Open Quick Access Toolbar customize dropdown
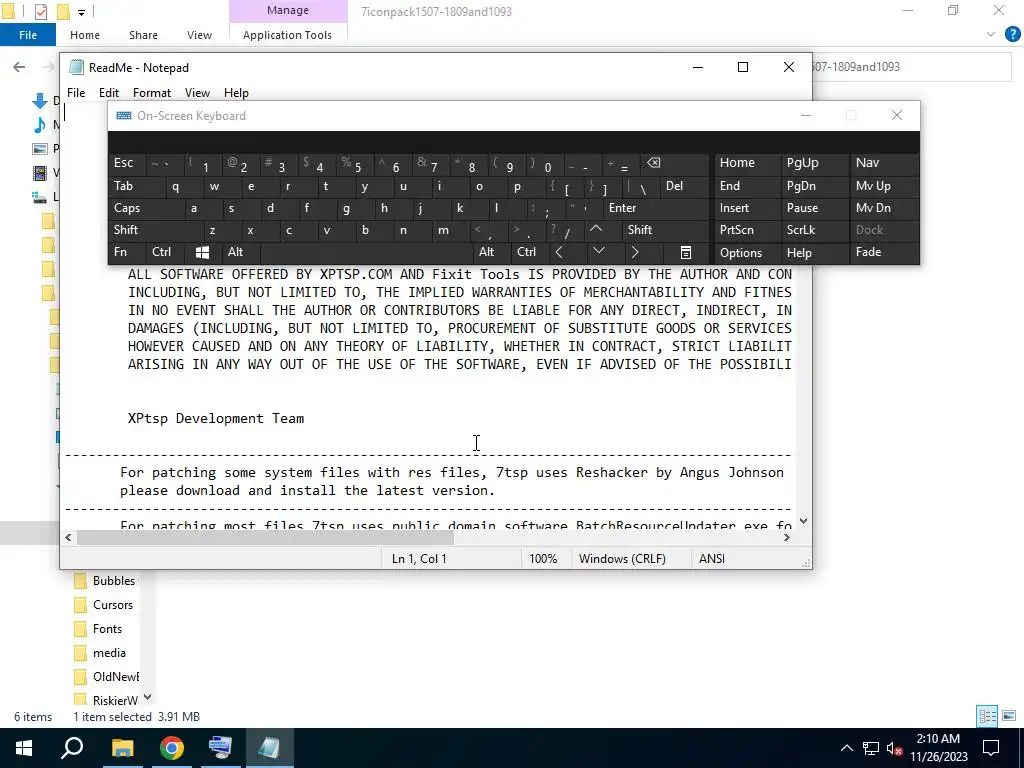1024x768 pixels. (81, 12)
